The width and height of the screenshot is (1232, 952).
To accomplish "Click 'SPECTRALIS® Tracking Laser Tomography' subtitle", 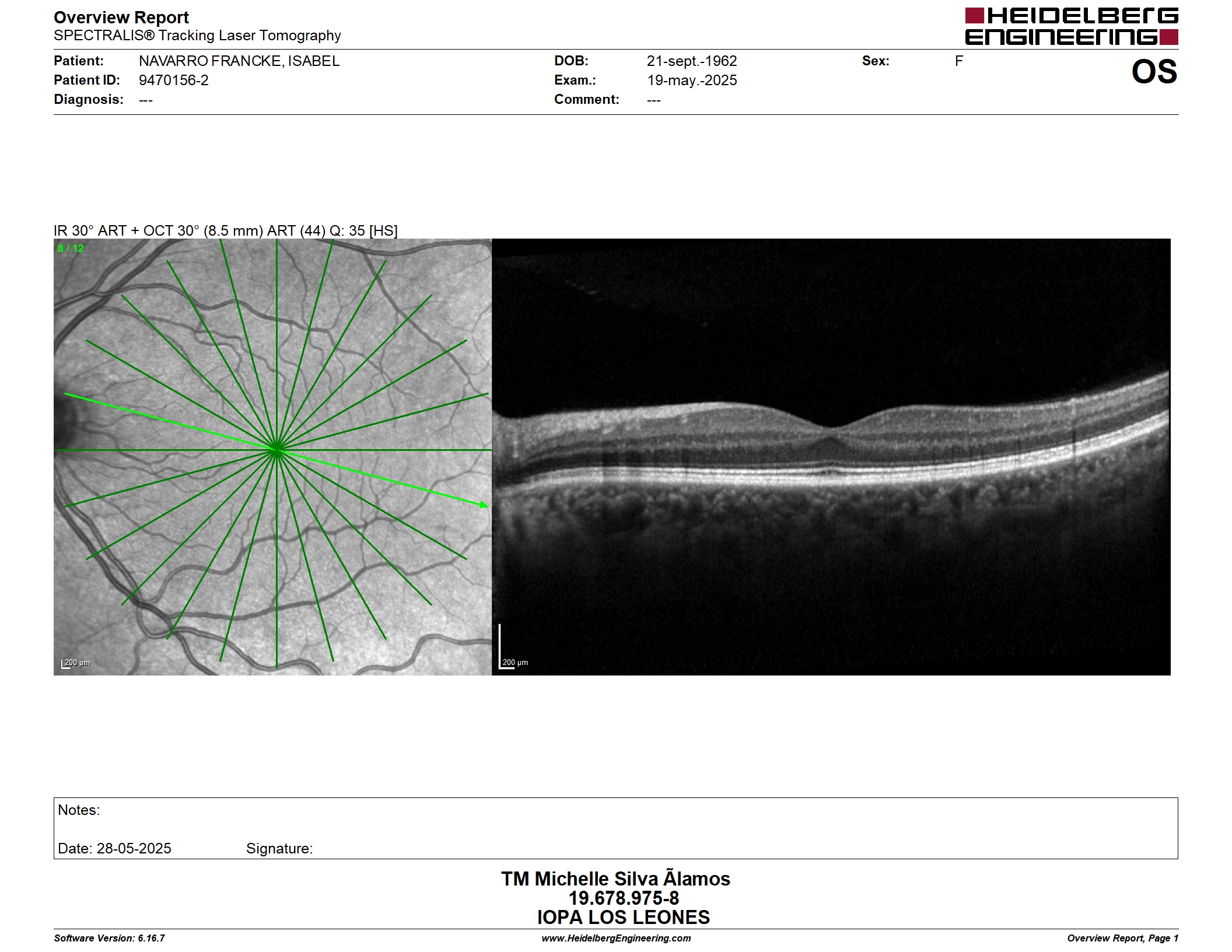I will (197, 36).
